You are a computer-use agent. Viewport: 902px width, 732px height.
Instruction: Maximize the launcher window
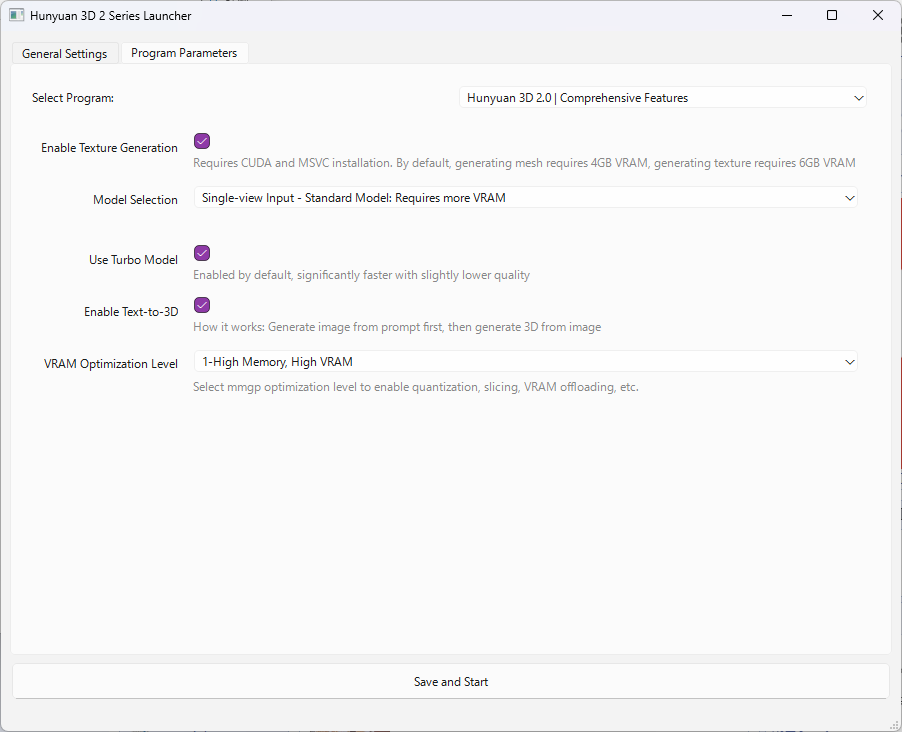point(831,16)
